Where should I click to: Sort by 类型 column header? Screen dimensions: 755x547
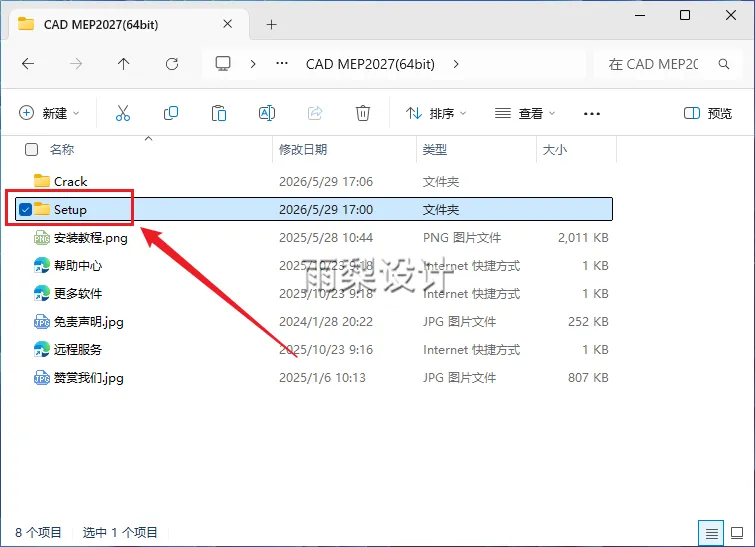435,150
